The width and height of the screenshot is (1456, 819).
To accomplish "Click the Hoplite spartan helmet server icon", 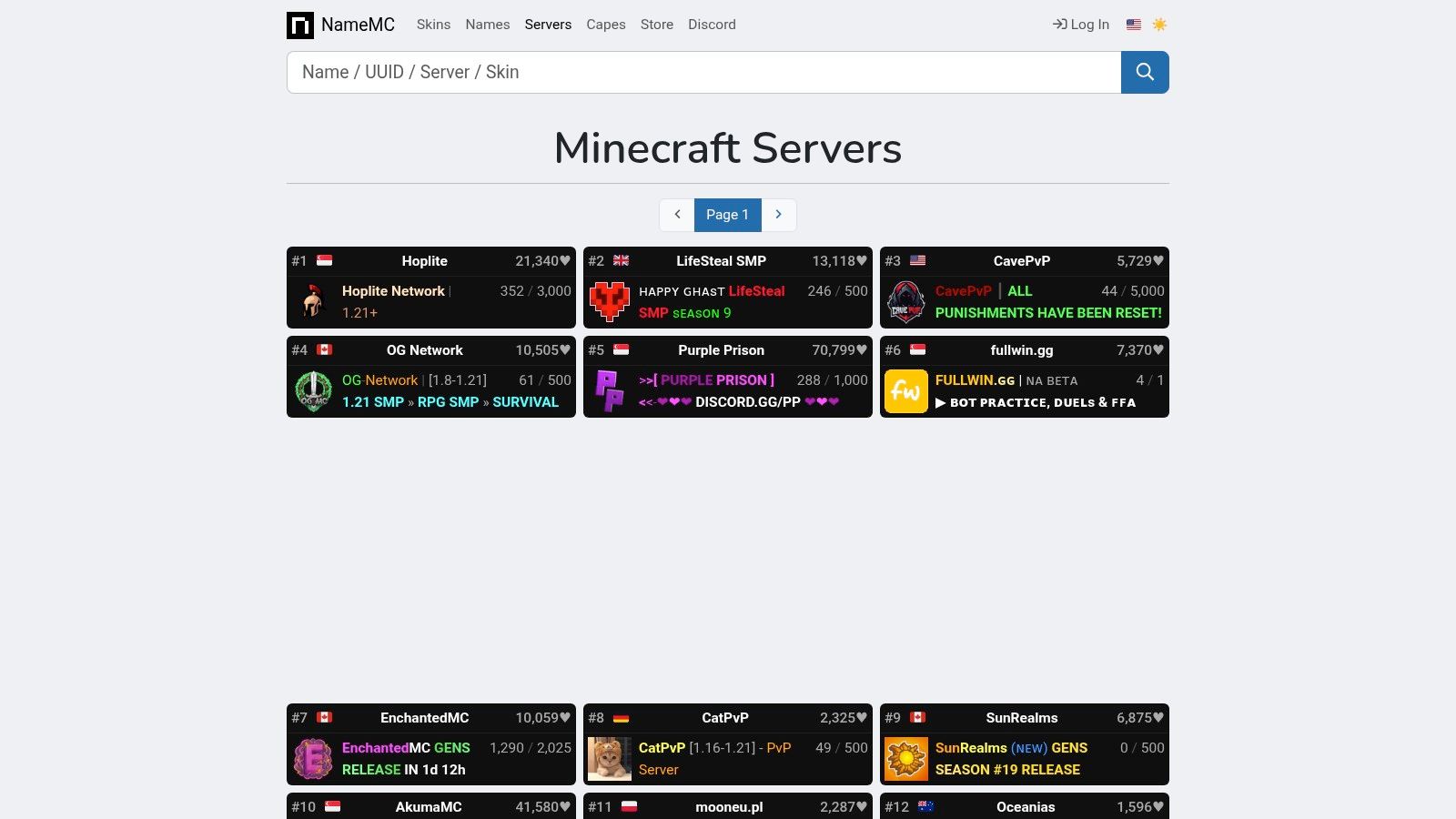I will (313, 301).
